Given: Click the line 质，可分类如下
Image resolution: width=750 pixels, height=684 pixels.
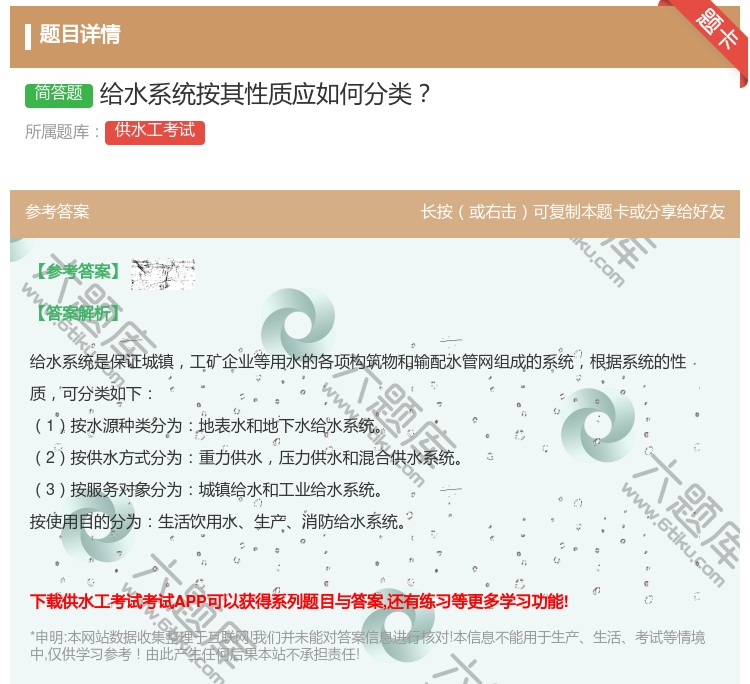Looking at the screenshot, I should click(x=92, y=394).
